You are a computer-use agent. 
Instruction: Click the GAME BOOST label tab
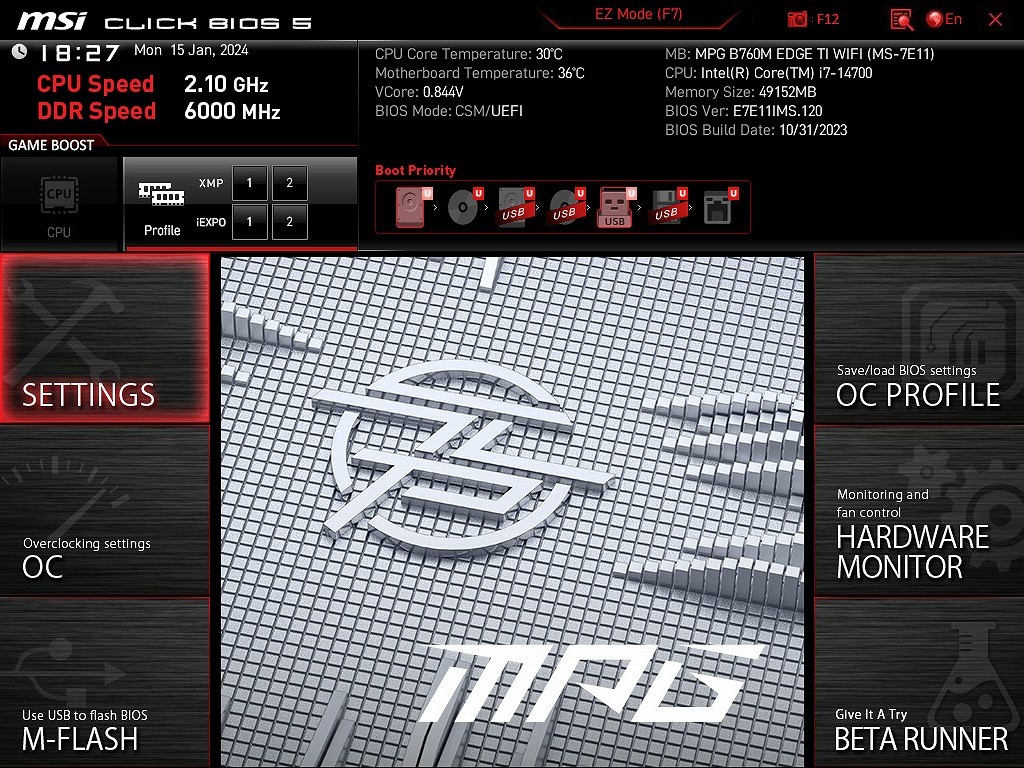51,145
